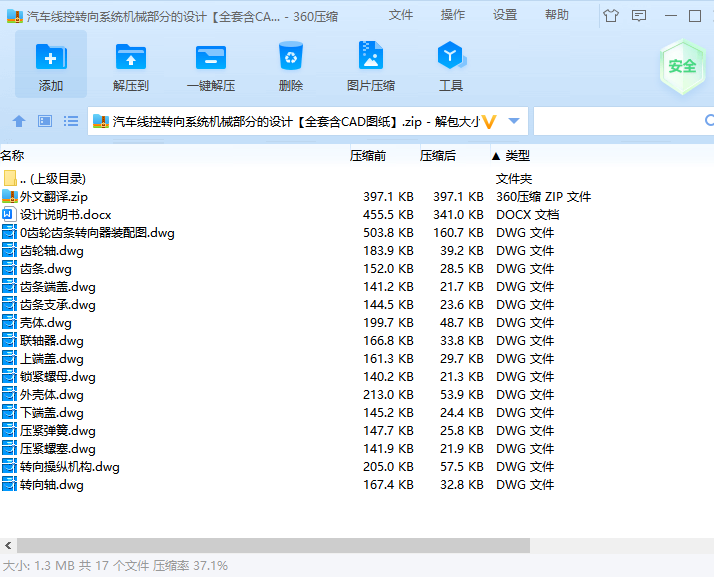Click the 安全 security shield badge
The image size is (714, 577).
pos(682,66)
